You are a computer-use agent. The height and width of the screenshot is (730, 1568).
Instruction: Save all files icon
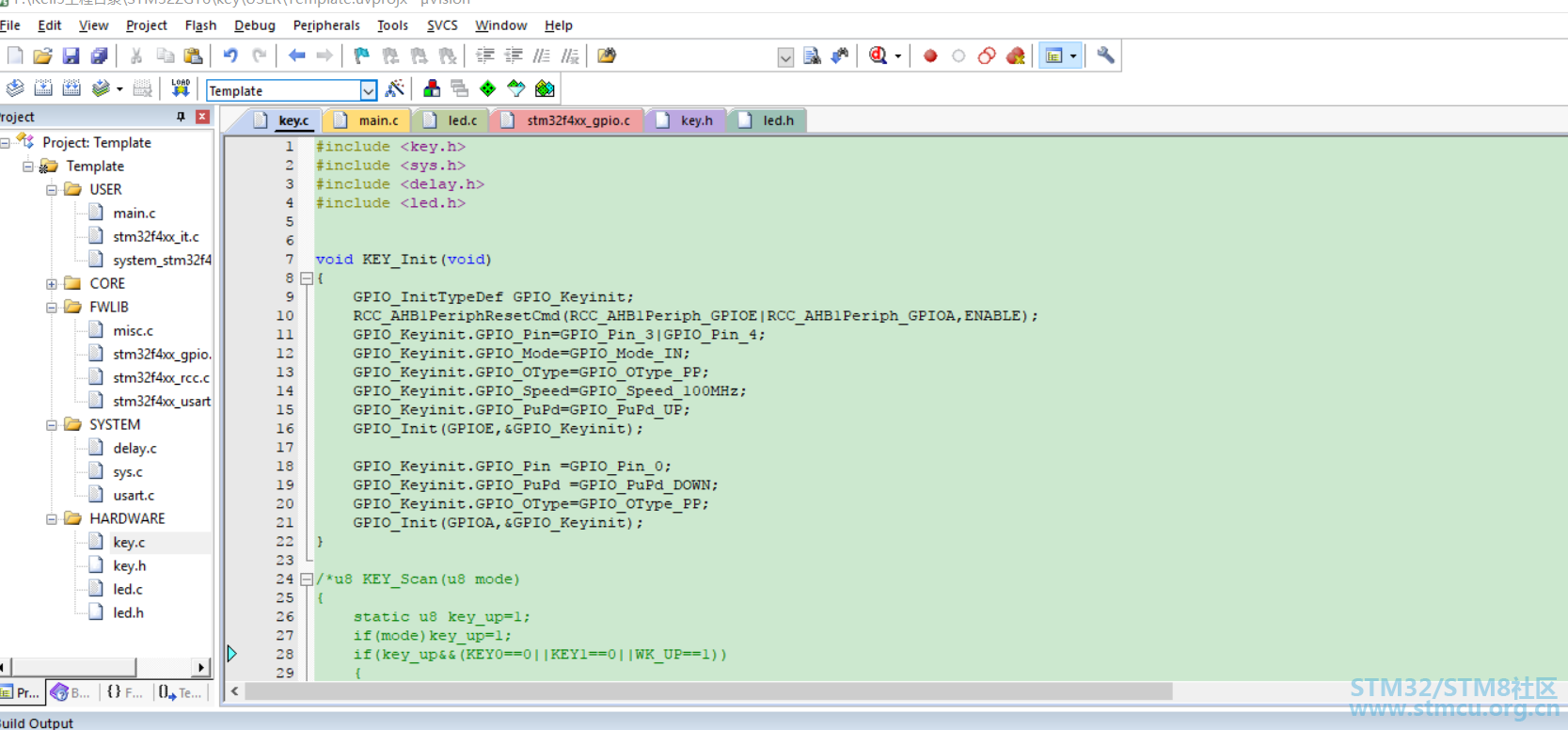coord(99,56)
